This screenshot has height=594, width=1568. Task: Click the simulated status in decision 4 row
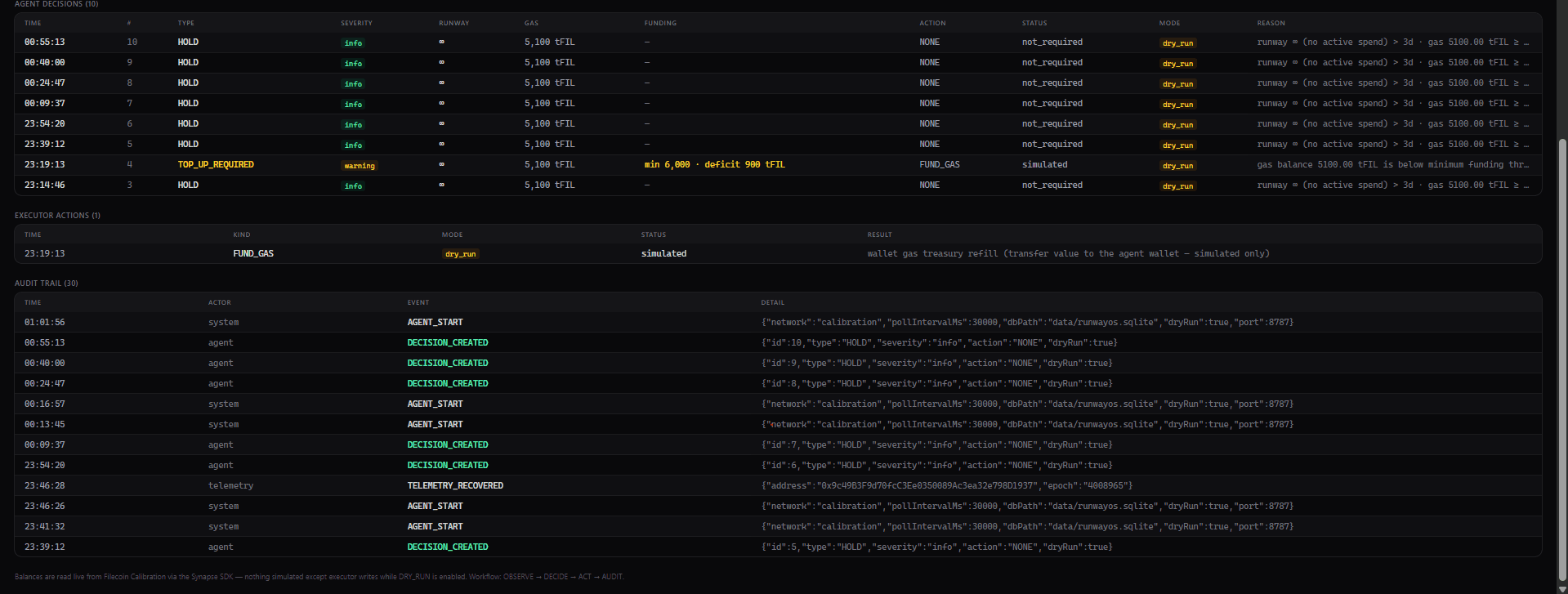1044,164
